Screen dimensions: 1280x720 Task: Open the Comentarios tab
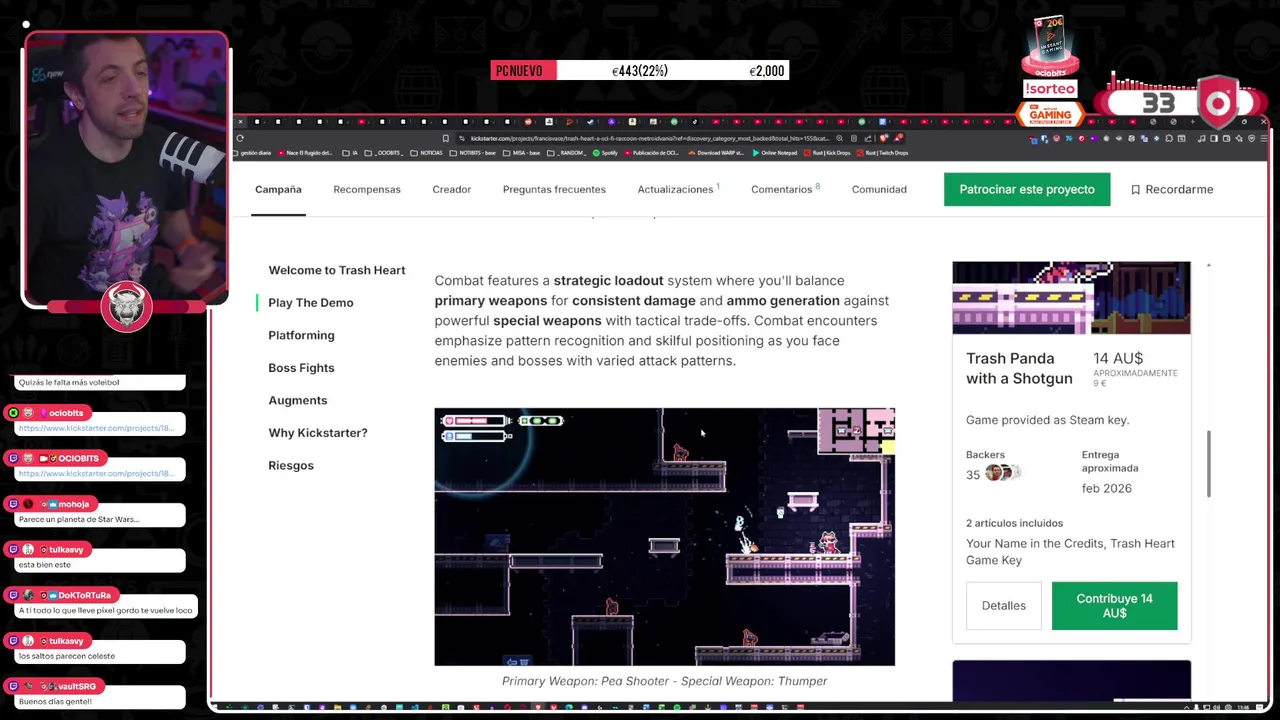[x=784, y=189]
